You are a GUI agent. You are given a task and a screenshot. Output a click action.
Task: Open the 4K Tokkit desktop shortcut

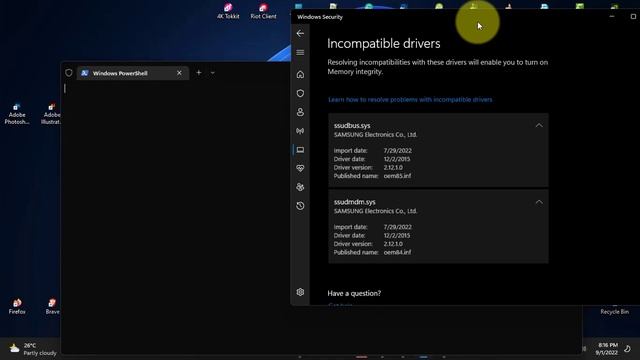(228, 11)
